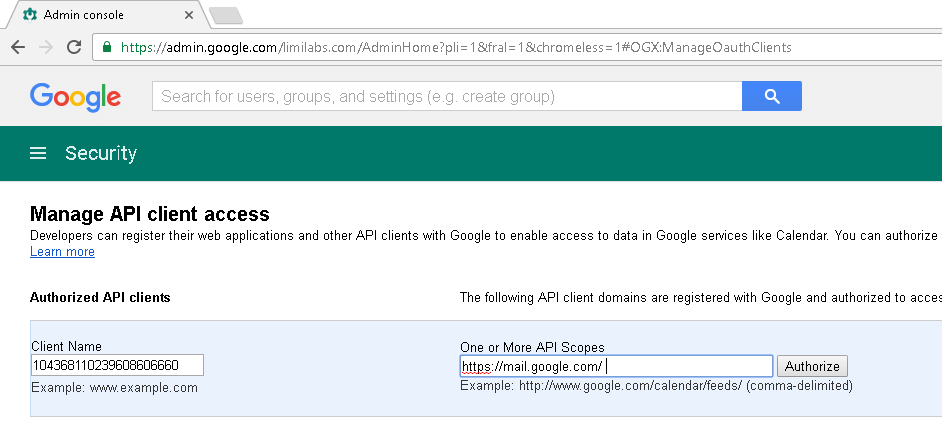Click the blue search magnifier button

[x=771, y=96]
